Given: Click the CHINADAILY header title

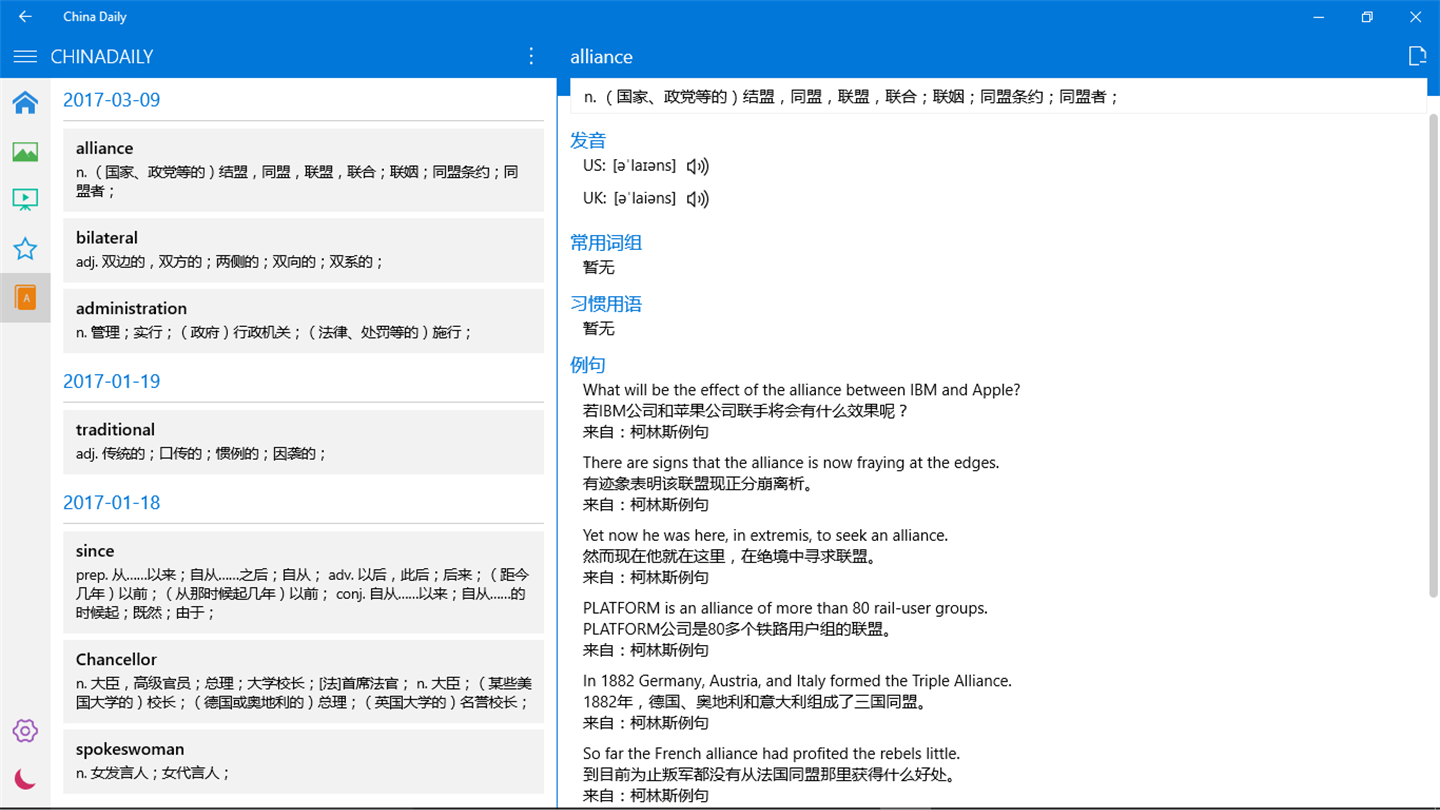Looking at the screenshot, I should (x=102, y=57).
